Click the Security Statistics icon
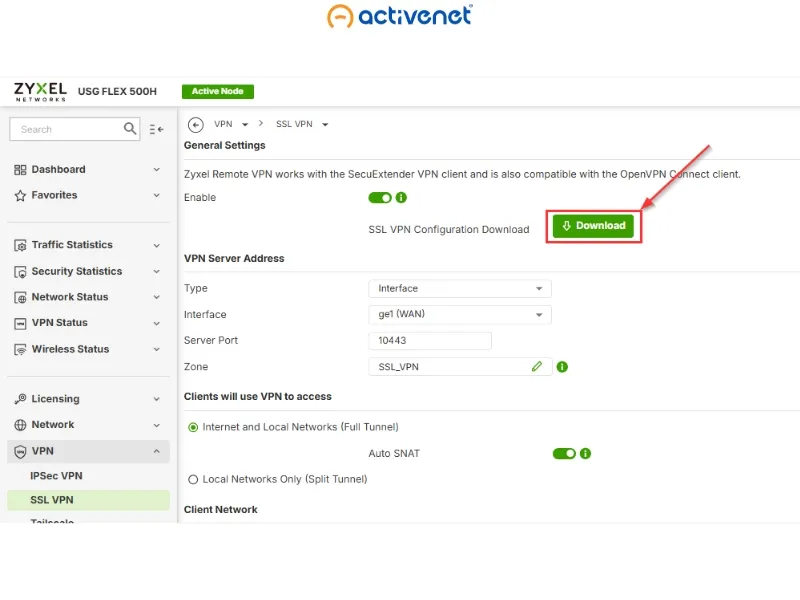Viewport: 800px width, 600px height. coord(20,272)
